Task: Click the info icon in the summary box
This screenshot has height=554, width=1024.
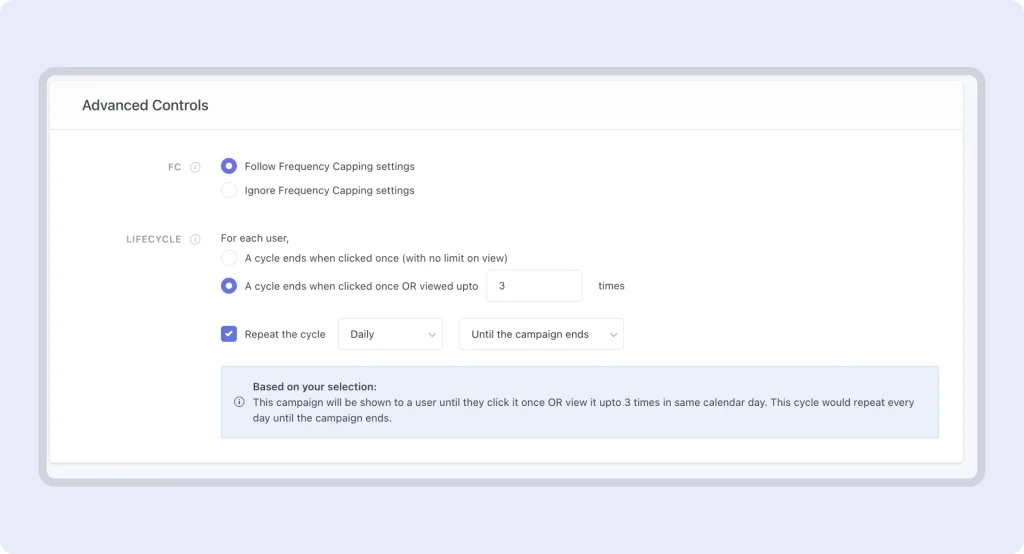Action: pyautogui.click(x=239, y=402)
